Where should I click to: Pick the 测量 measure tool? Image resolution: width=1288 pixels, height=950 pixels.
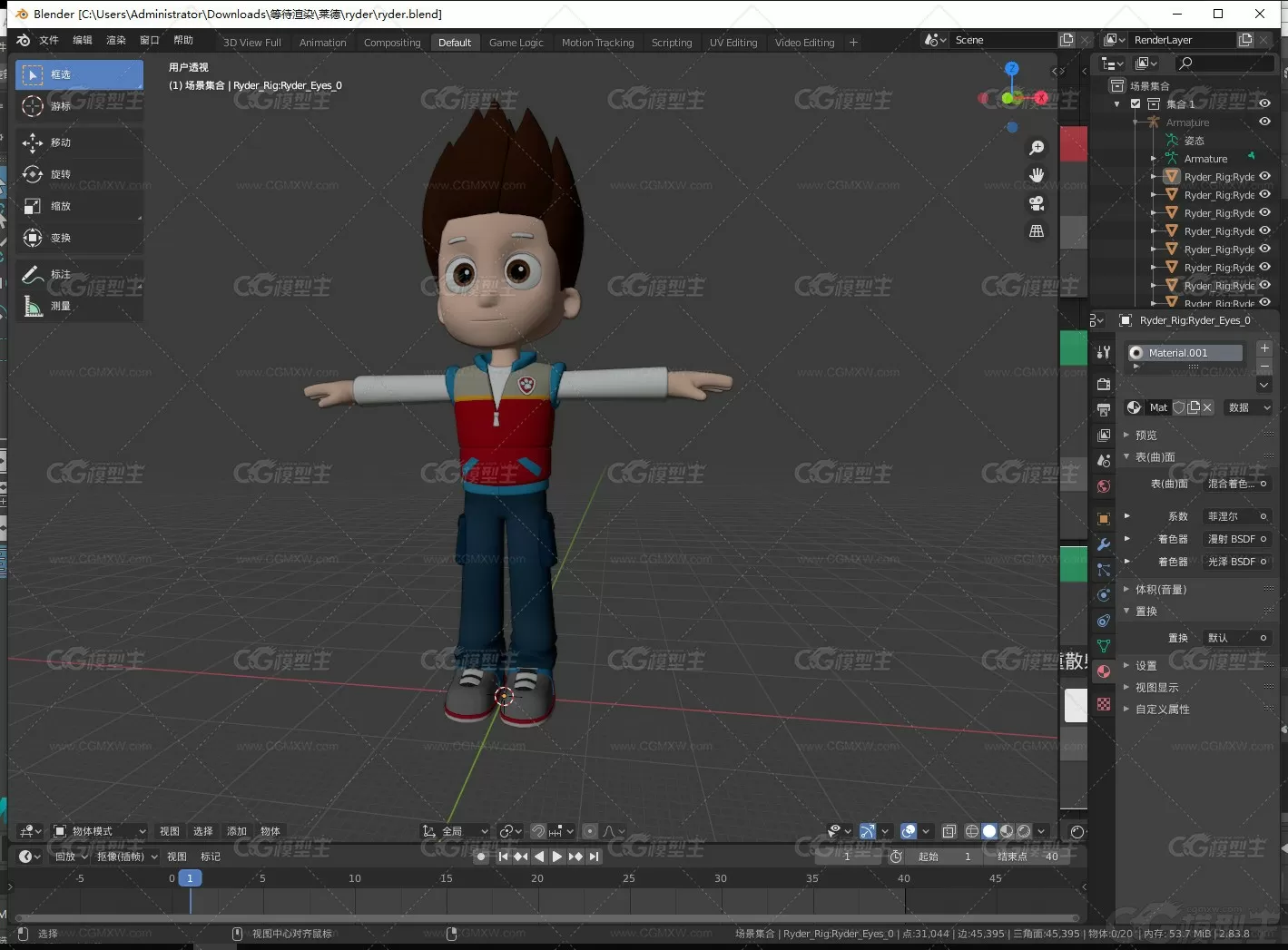pos(79,306)
